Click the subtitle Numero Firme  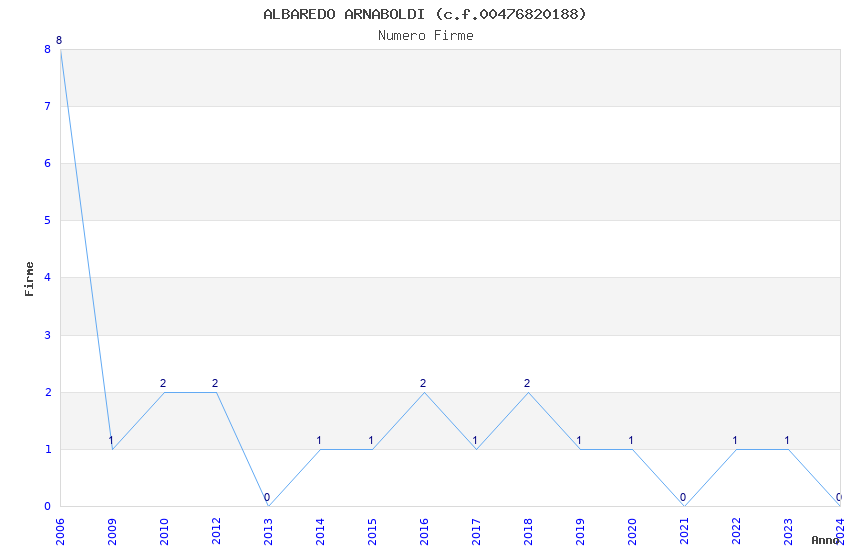point(426,36)
